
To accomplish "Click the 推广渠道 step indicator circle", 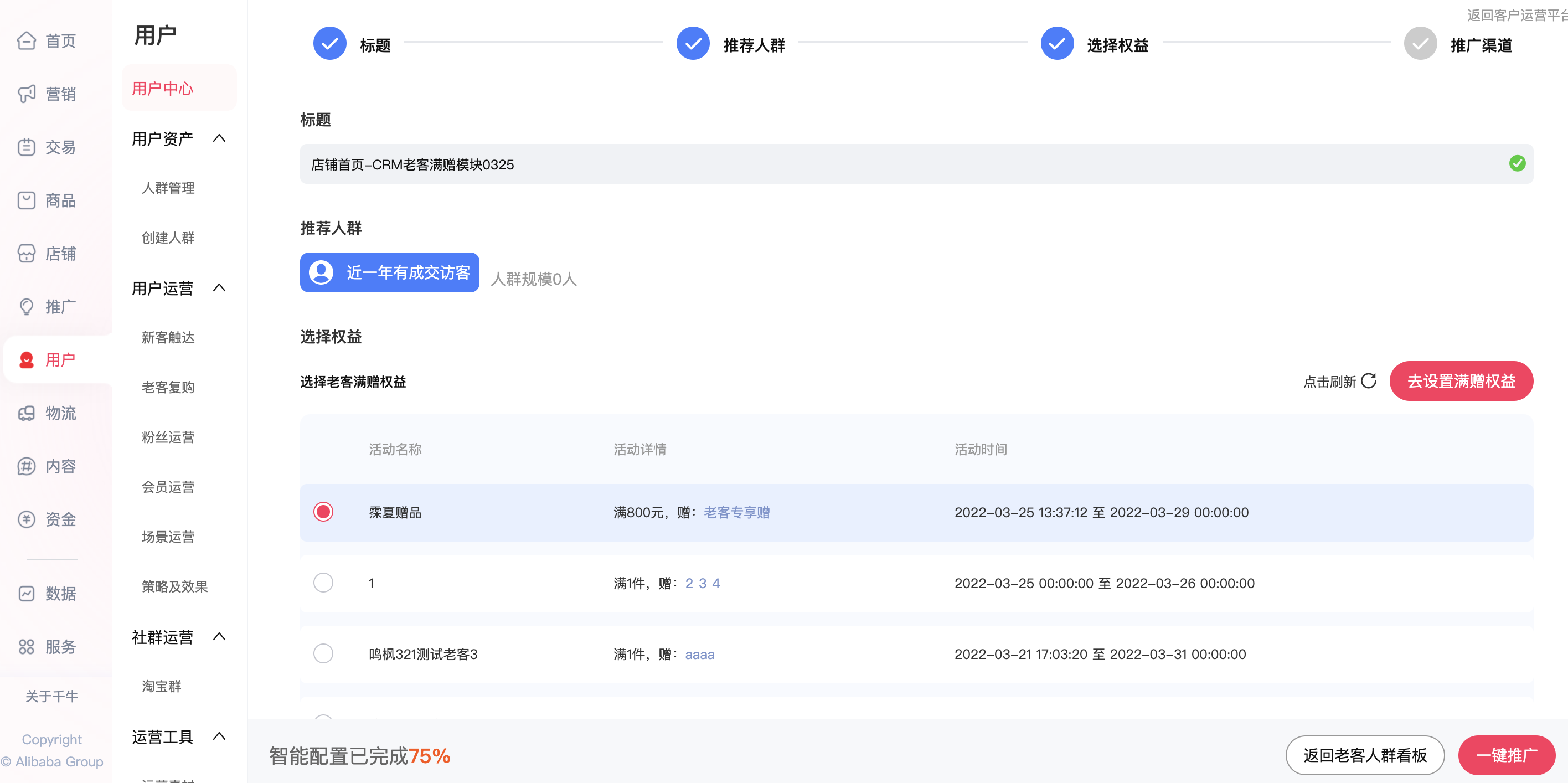I will click(x=1420, y=44).
